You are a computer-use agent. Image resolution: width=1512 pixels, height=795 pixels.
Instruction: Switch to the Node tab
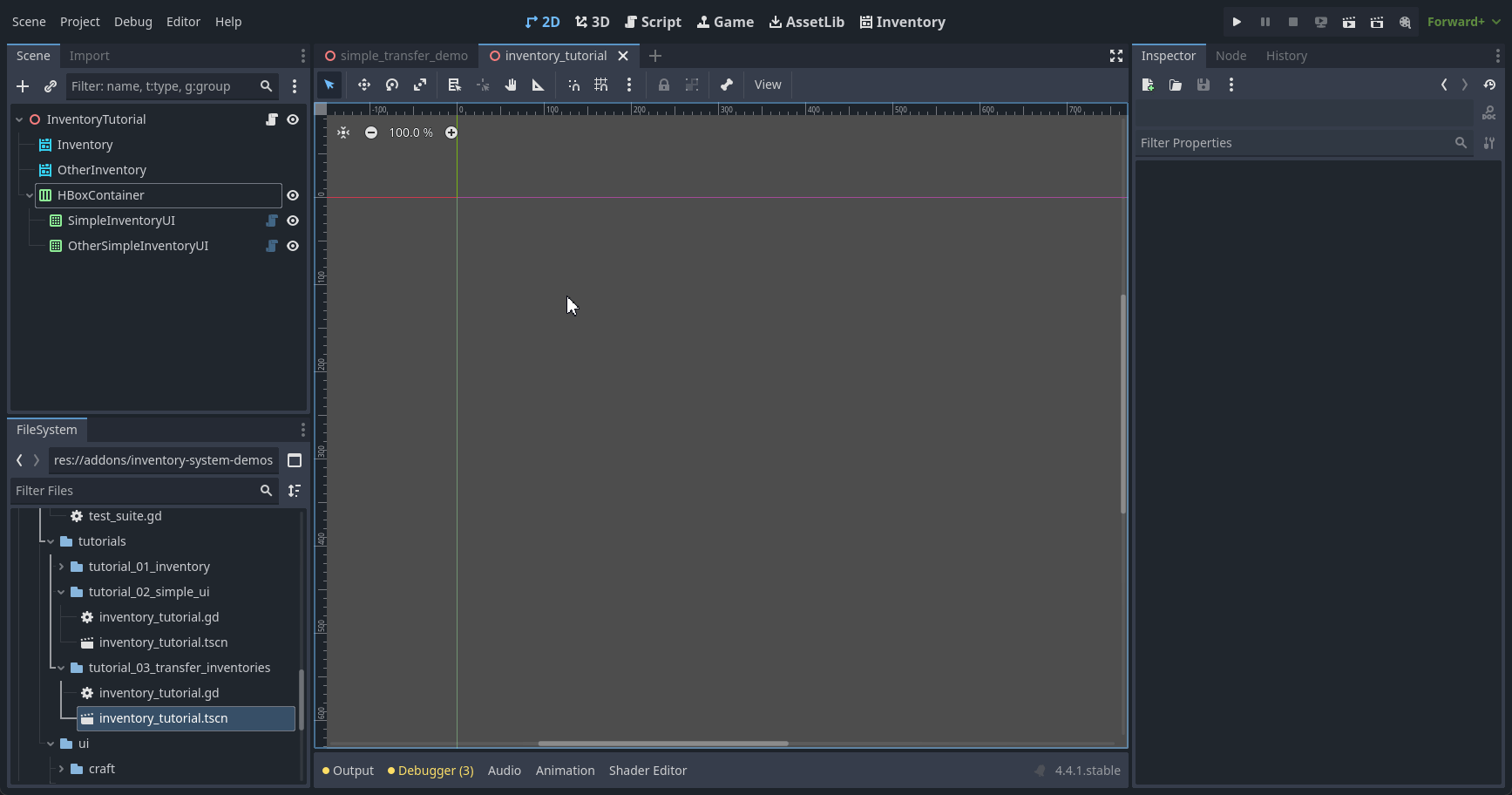point(1231,56)
